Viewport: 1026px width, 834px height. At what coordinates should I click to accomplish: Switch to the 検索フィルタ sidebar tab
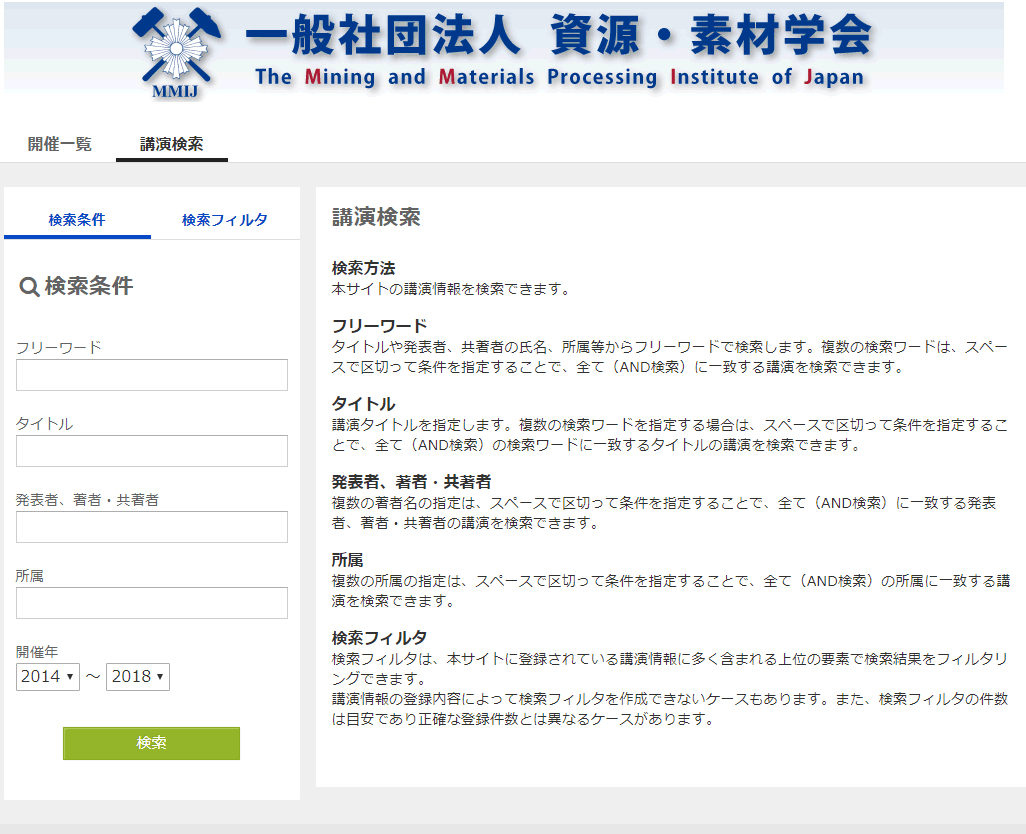click(225, 220)
